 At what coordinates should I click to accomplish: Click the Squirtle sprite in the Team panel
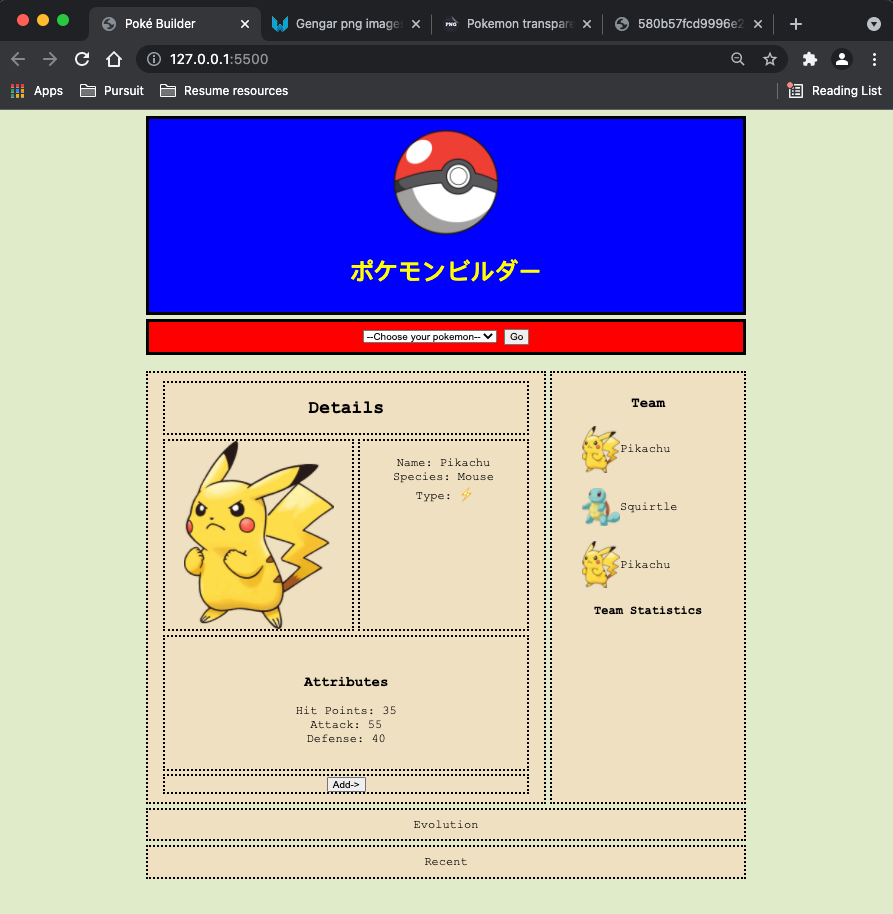[x=600, y=507]
